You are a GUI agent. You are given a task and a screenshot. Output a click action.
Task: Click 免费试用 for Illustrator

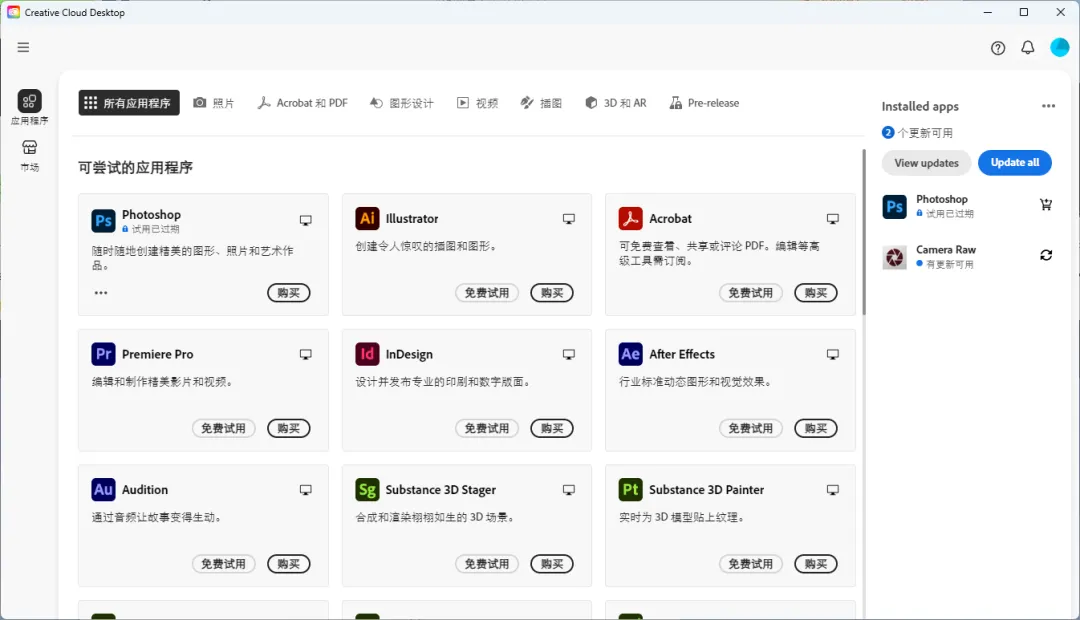pyautogui.click(x=487, y=293)
